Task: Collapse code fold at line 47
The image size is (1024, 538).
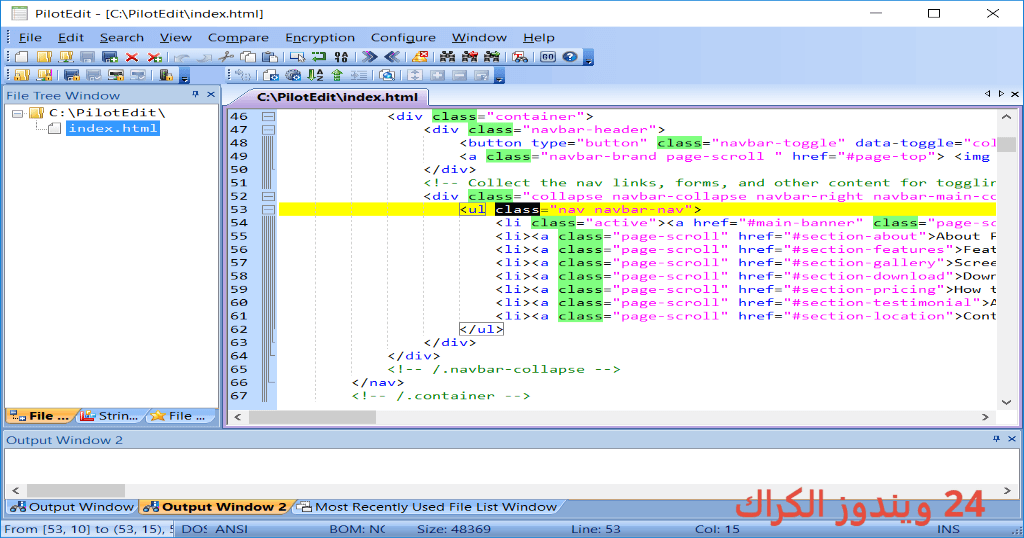Action: 268,129
